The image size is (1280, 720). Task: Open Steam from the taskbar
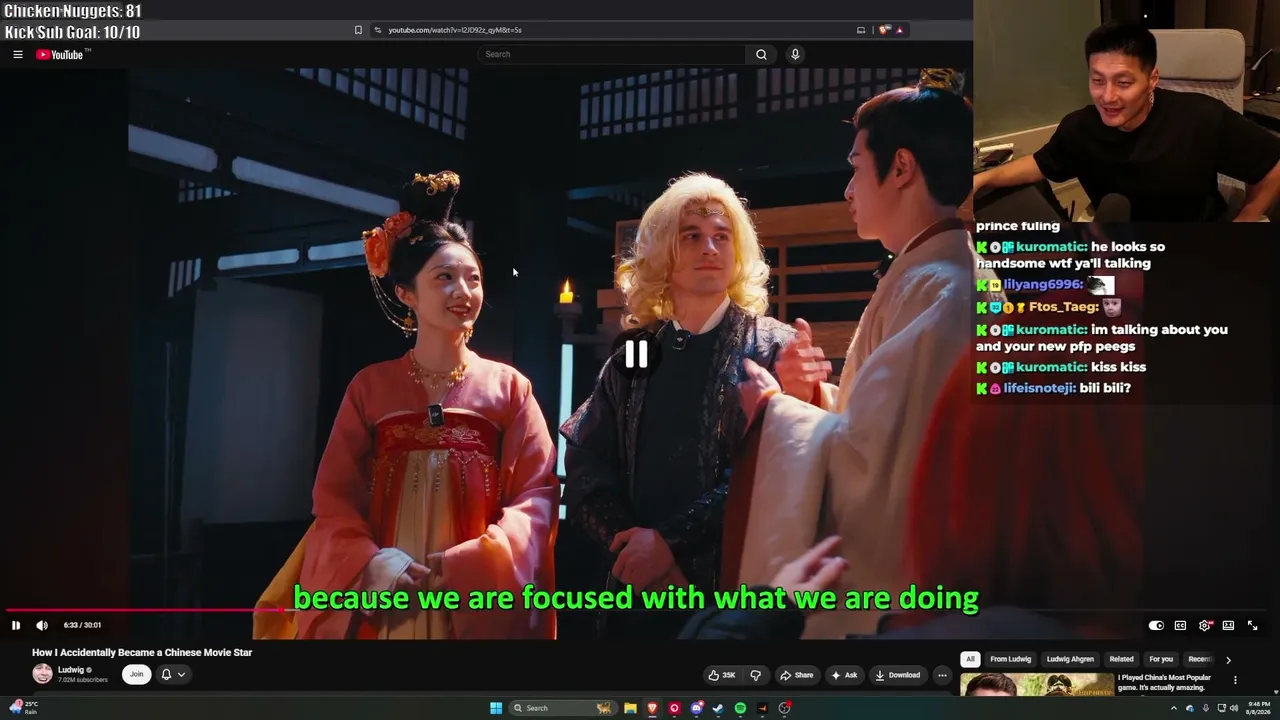coord(718,708)
